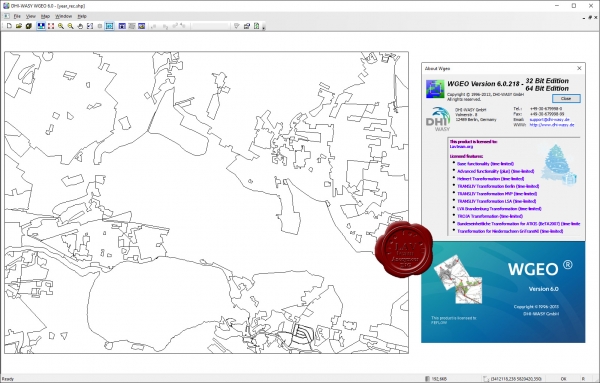Click the document icon left of File menu
Screen dimensions: 600x383
coord(6,16)
